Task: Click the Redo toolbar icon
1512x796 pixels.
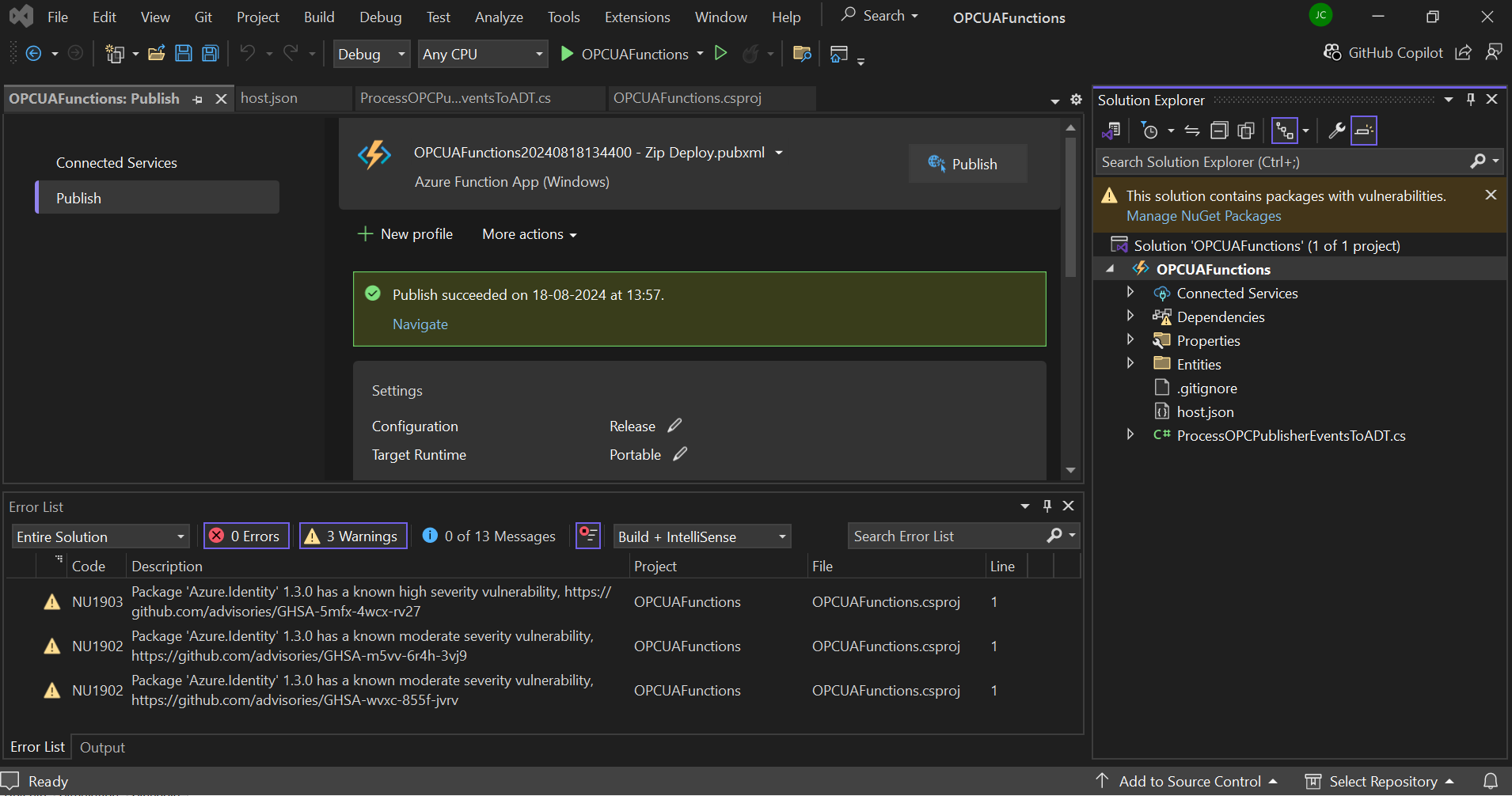Action: (291, 54)
